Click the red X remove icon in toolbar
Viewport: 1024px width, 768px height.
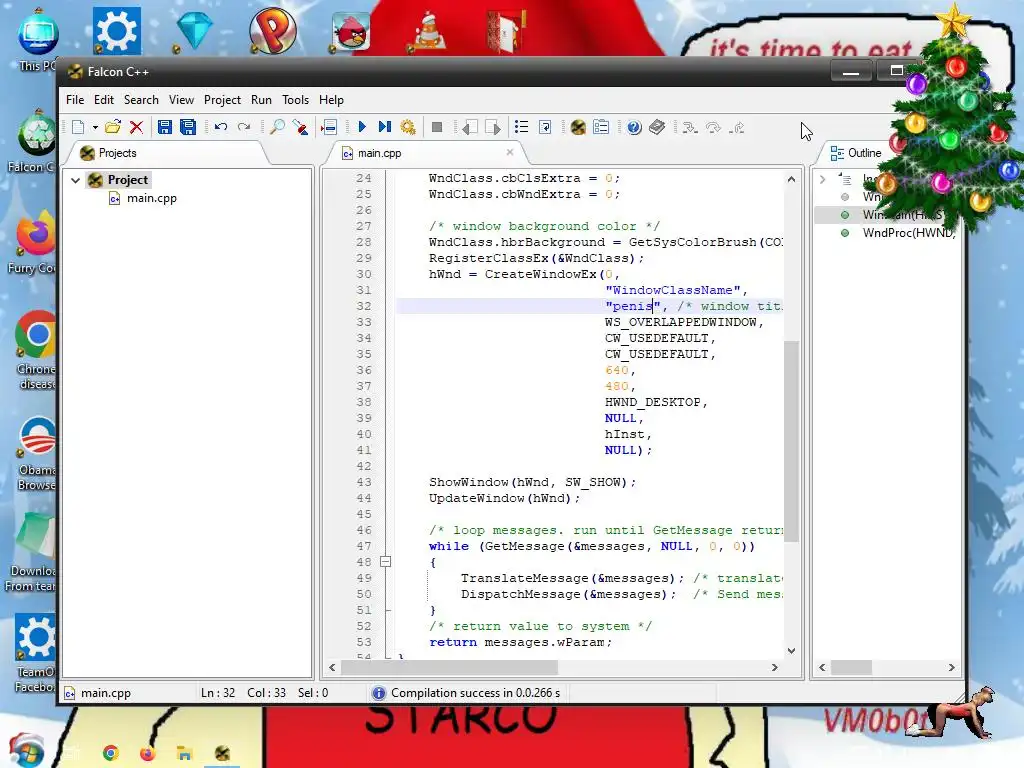pyautogui.click(x=136, y=127)
